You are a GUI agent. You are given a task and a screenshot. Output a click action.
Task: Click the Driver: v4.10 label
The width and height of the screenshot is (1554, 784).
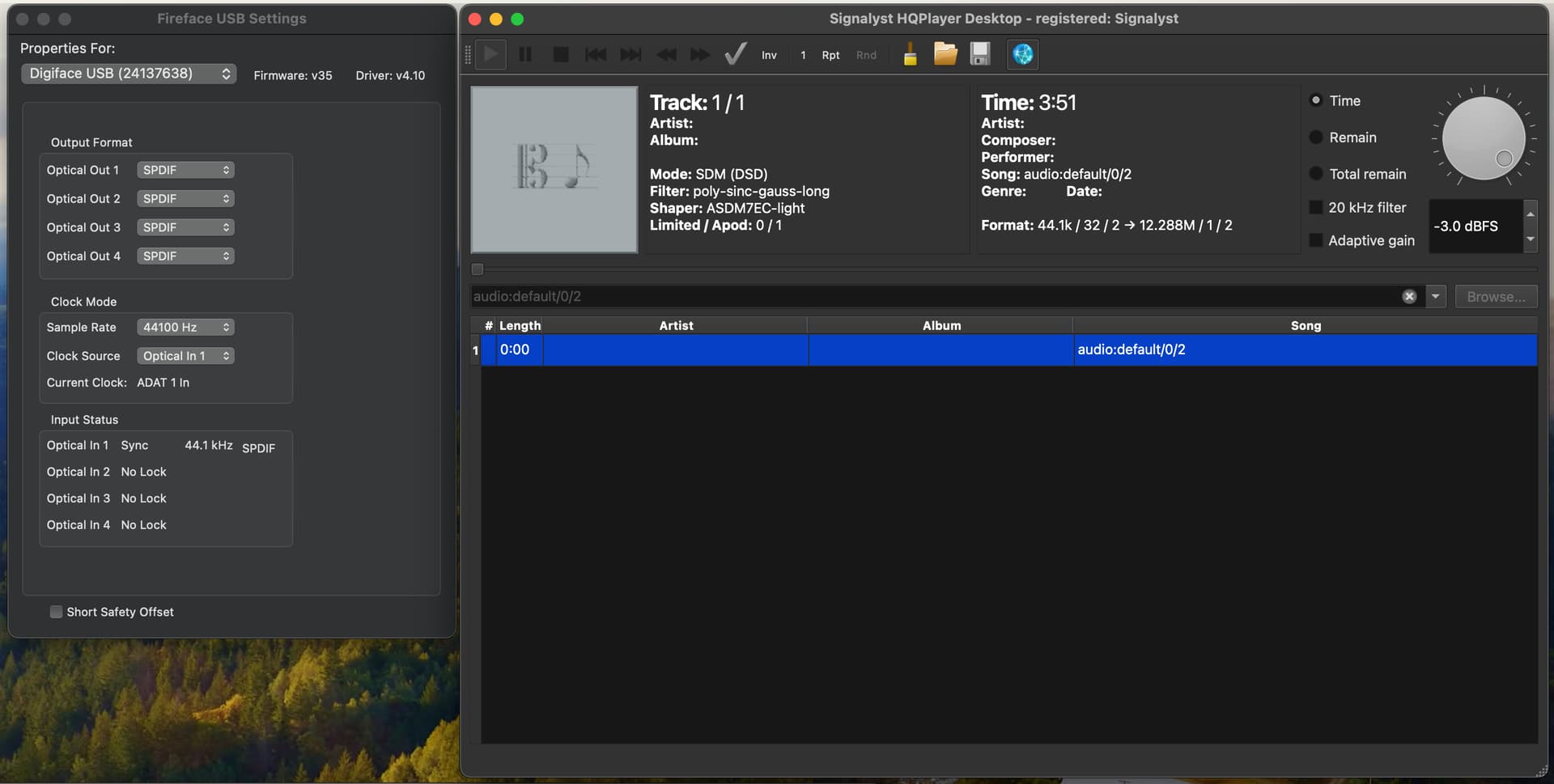390,75
